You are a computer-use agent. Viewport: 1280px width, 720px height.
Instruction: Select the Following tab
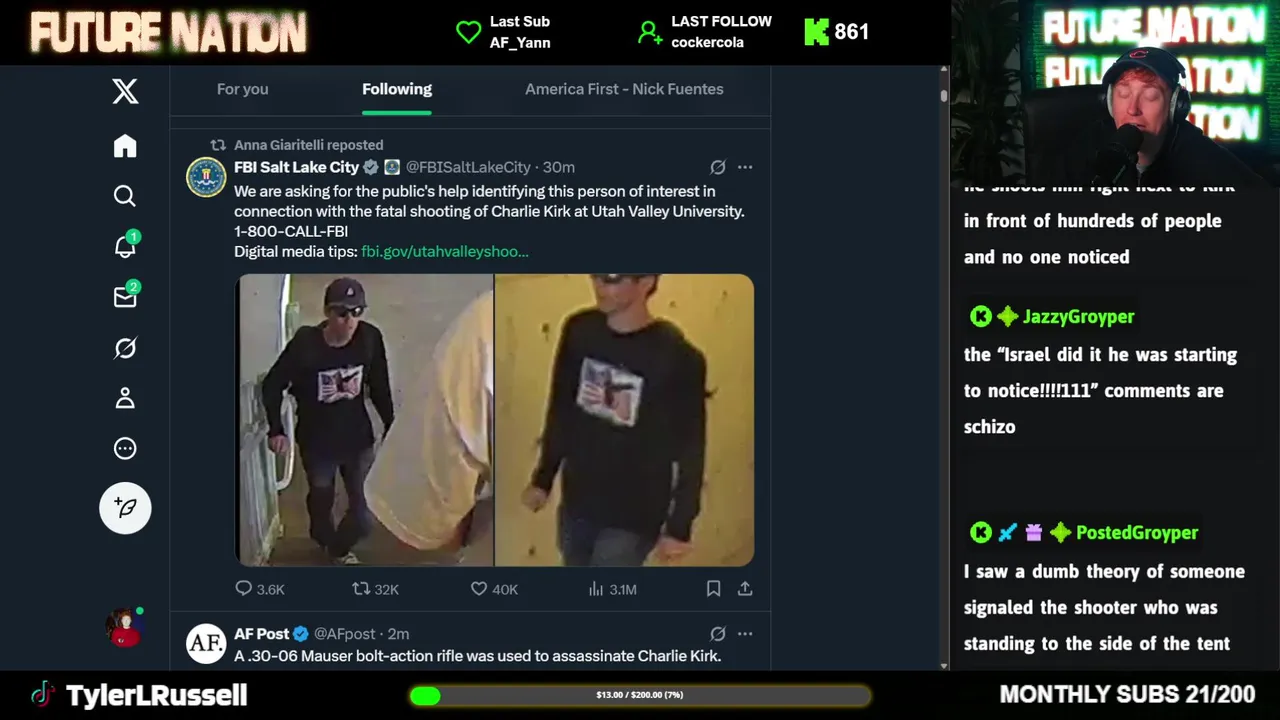point(397,89)
